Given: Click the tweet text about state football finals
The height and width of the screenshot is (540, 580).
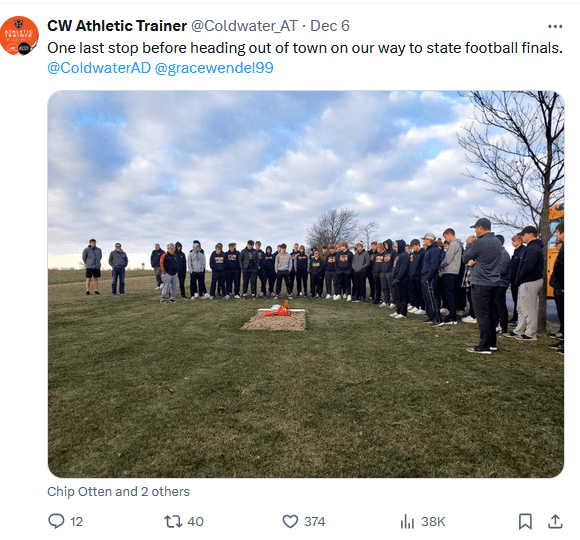Looking at the screenshot, I should pos(305,48).
